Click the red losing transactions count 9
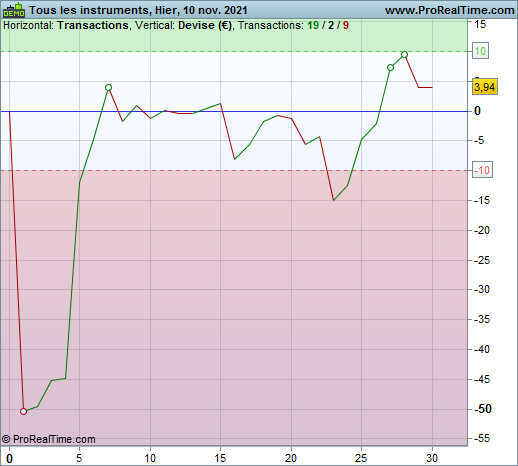 [x=346, y=25]
